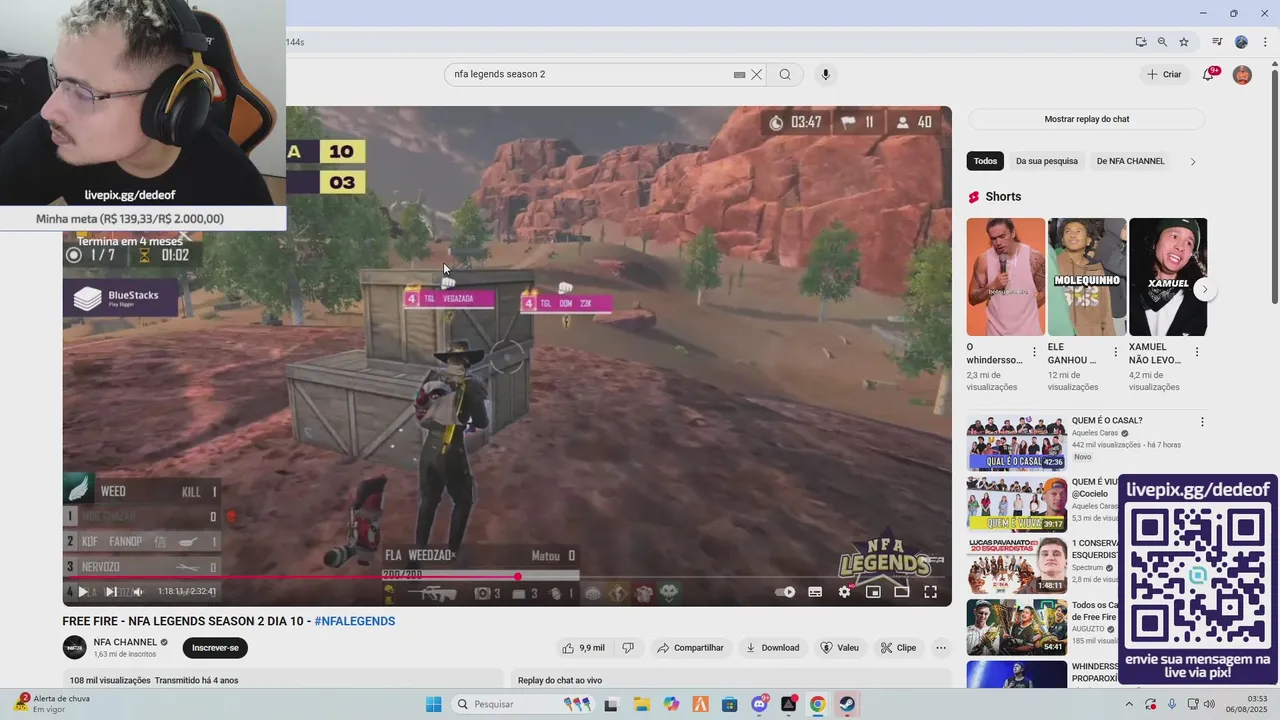Open more actions menu beside Clipe

point(941,648)
